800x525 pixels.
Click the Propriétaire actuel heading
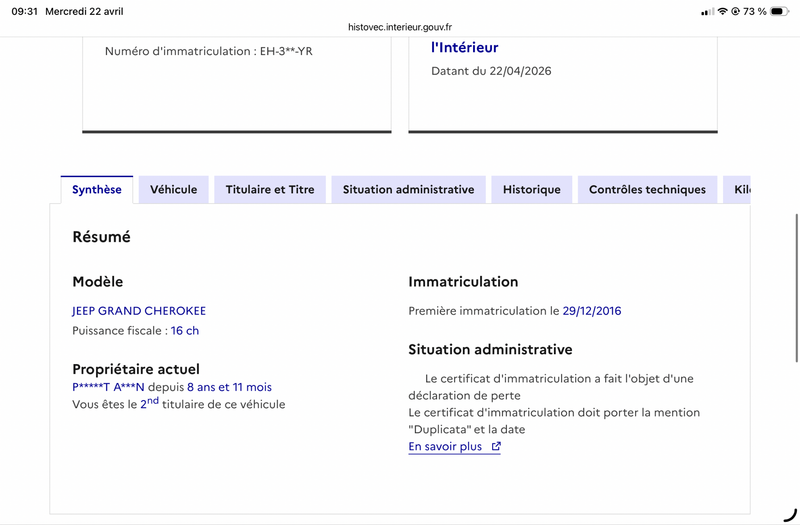(x=136, y=369)
